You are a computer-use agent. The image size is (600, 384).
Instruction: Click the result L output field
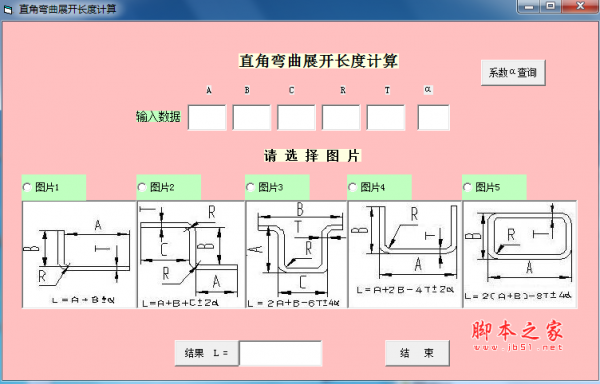tap(280, 353)
